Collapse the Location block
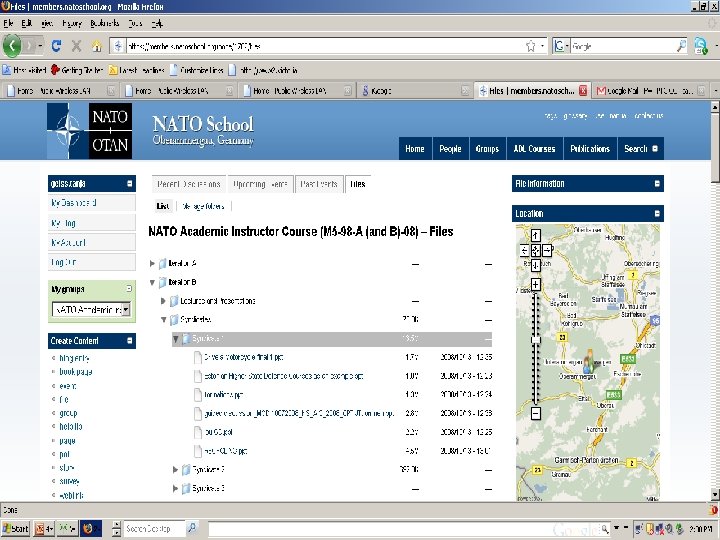The image size is (720, 540). pyautogui.click(x=657, y=214)
